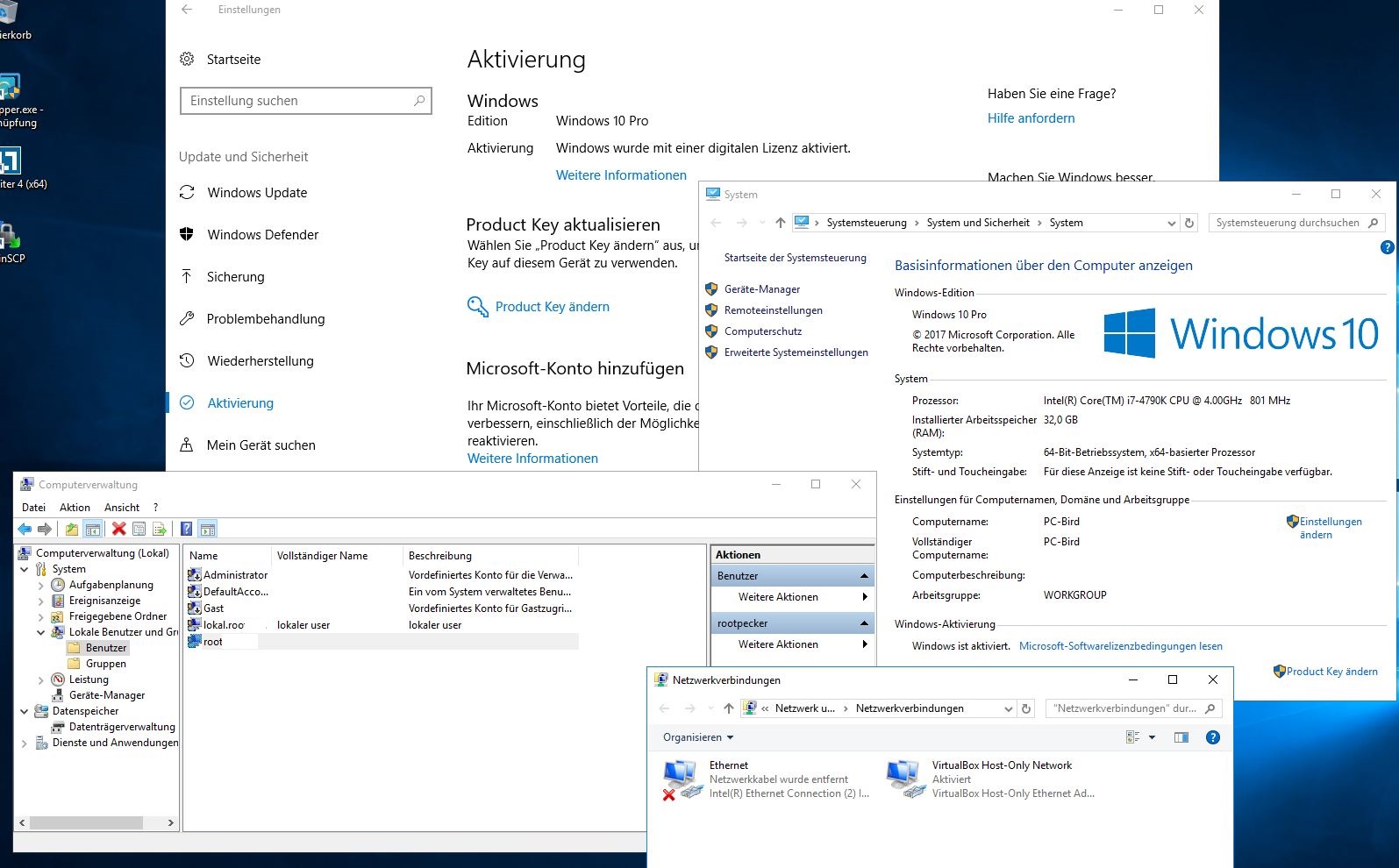
Task: Open the Organisieren dropdown in Netzwerkverbindungen
Action: pyautogui.click(x=698, y=737)
